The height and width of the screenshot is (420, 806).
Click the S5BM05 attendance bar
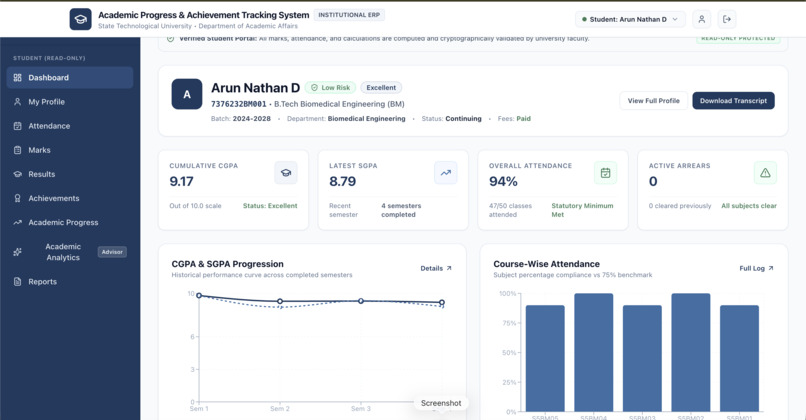click(545, 358)
